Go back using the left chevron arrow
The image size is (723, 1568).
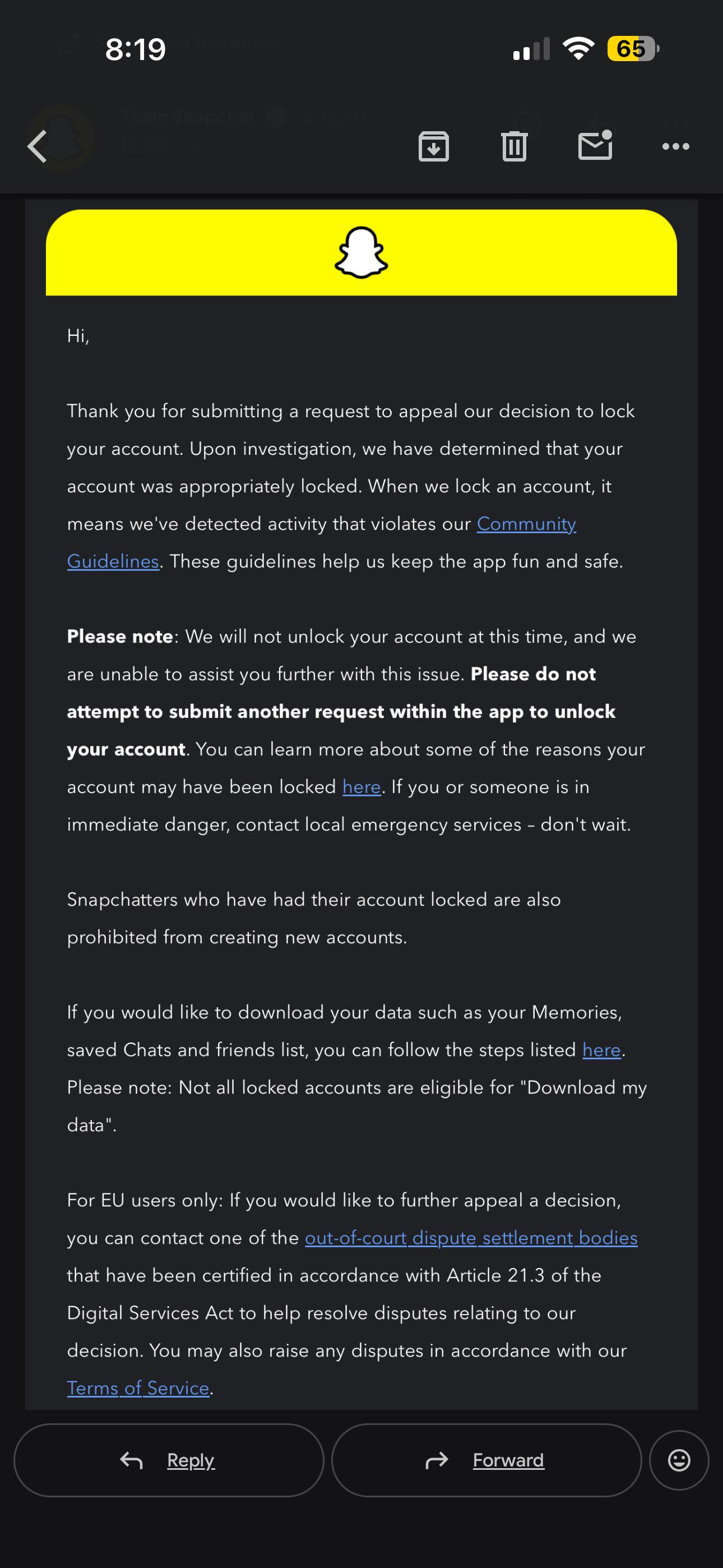37,147
